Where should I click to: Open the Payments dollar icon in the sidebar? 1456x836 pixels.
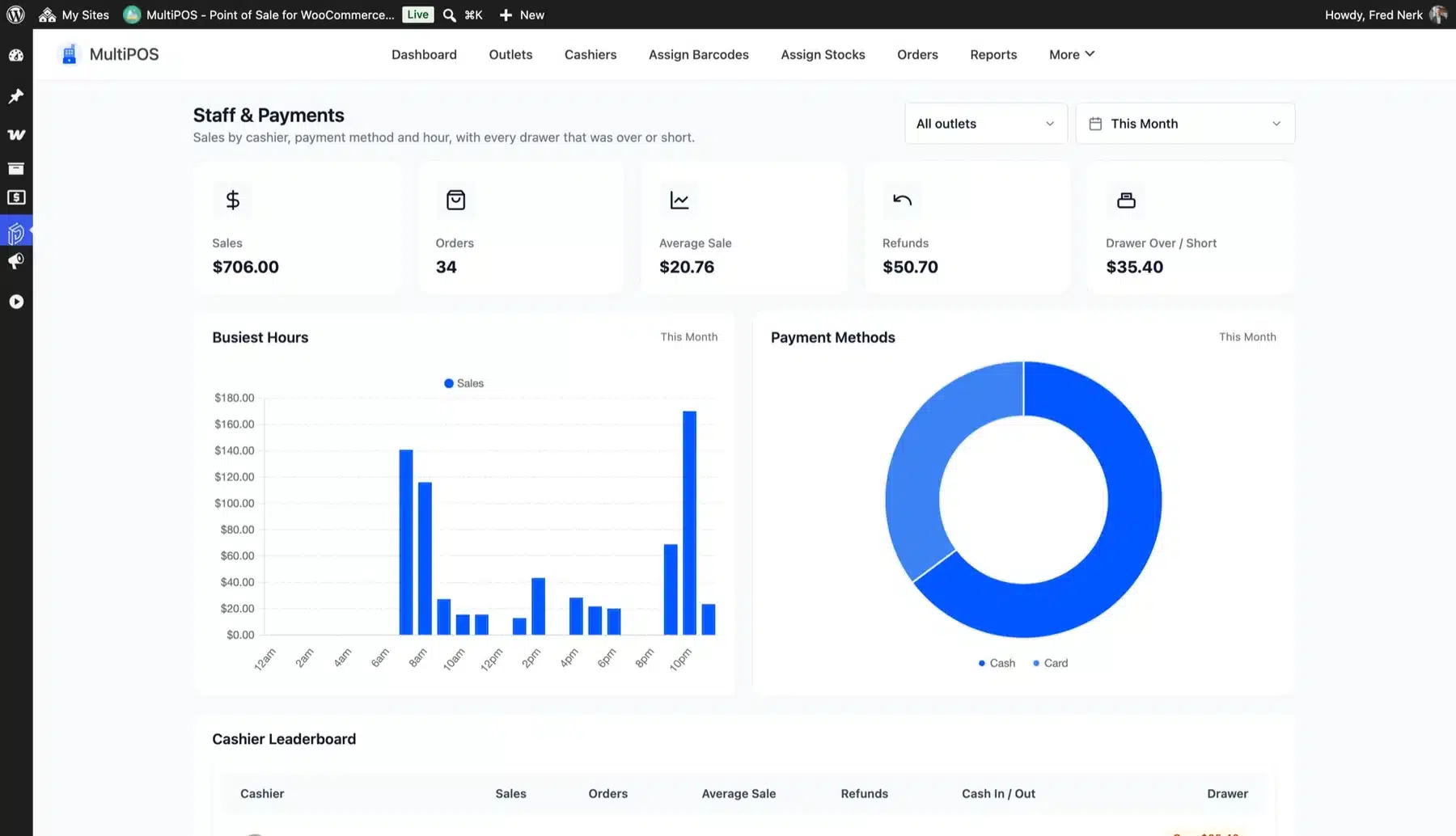click(x=16, y=198)
